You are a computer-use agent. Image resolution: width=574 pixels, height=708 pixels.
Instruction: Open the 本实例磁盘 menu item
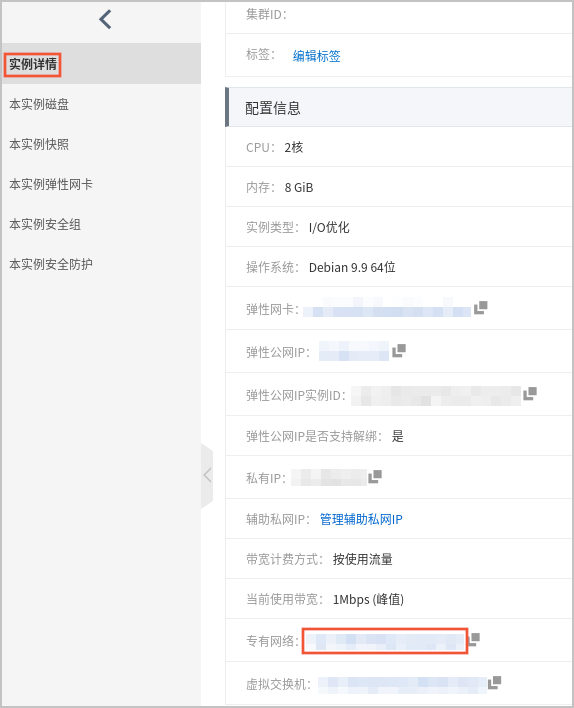click(x=39, y=104)
